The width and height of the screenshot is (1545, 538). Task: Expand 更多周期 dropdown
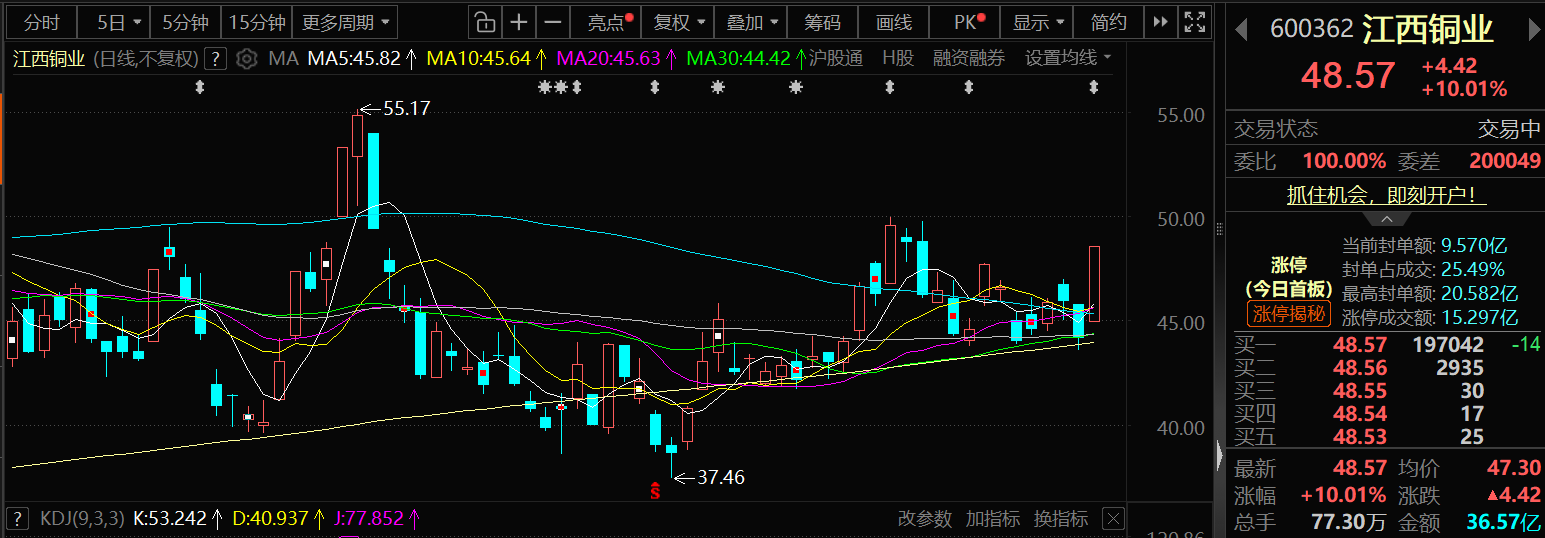point(345,22)
